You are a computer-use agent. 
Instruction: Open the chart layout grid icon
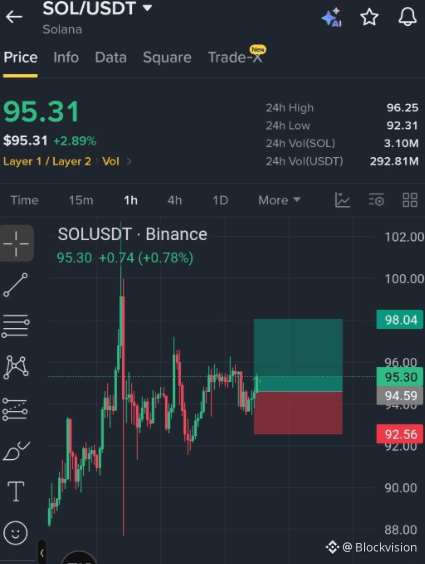coord(410,200)
